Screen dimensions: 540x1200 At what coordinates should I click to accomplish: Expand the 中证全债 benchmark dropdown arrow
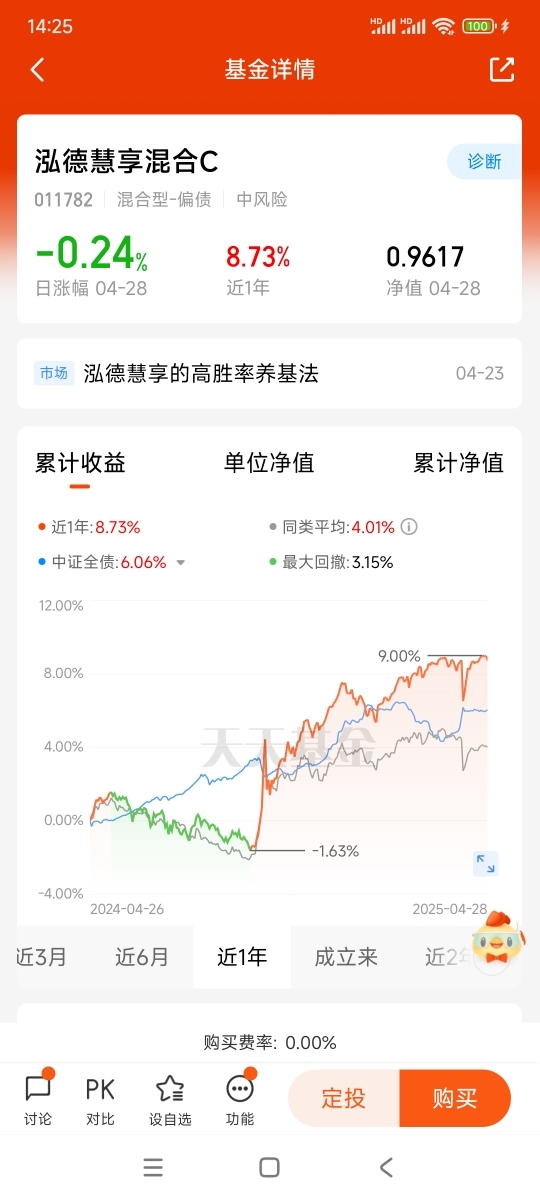click(181, 563)
